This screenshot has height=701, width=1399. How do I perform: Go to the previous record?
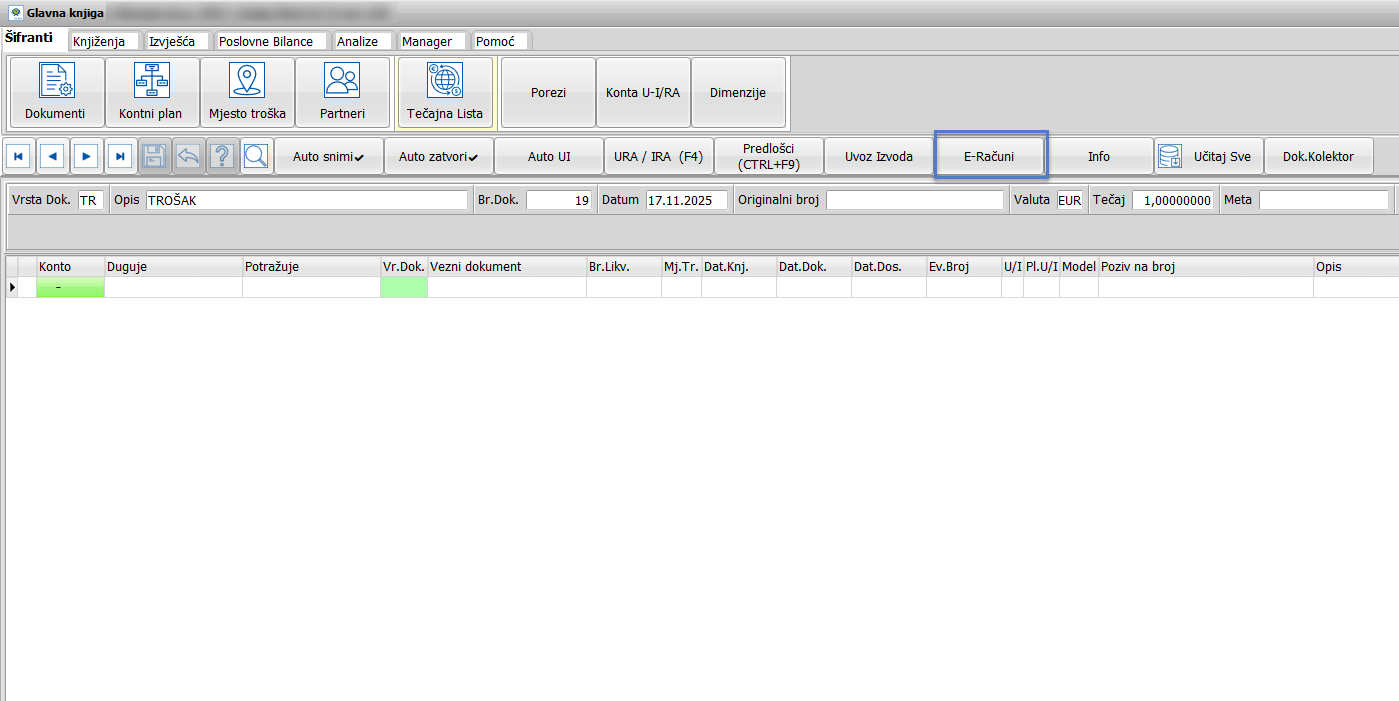point(53,157)
